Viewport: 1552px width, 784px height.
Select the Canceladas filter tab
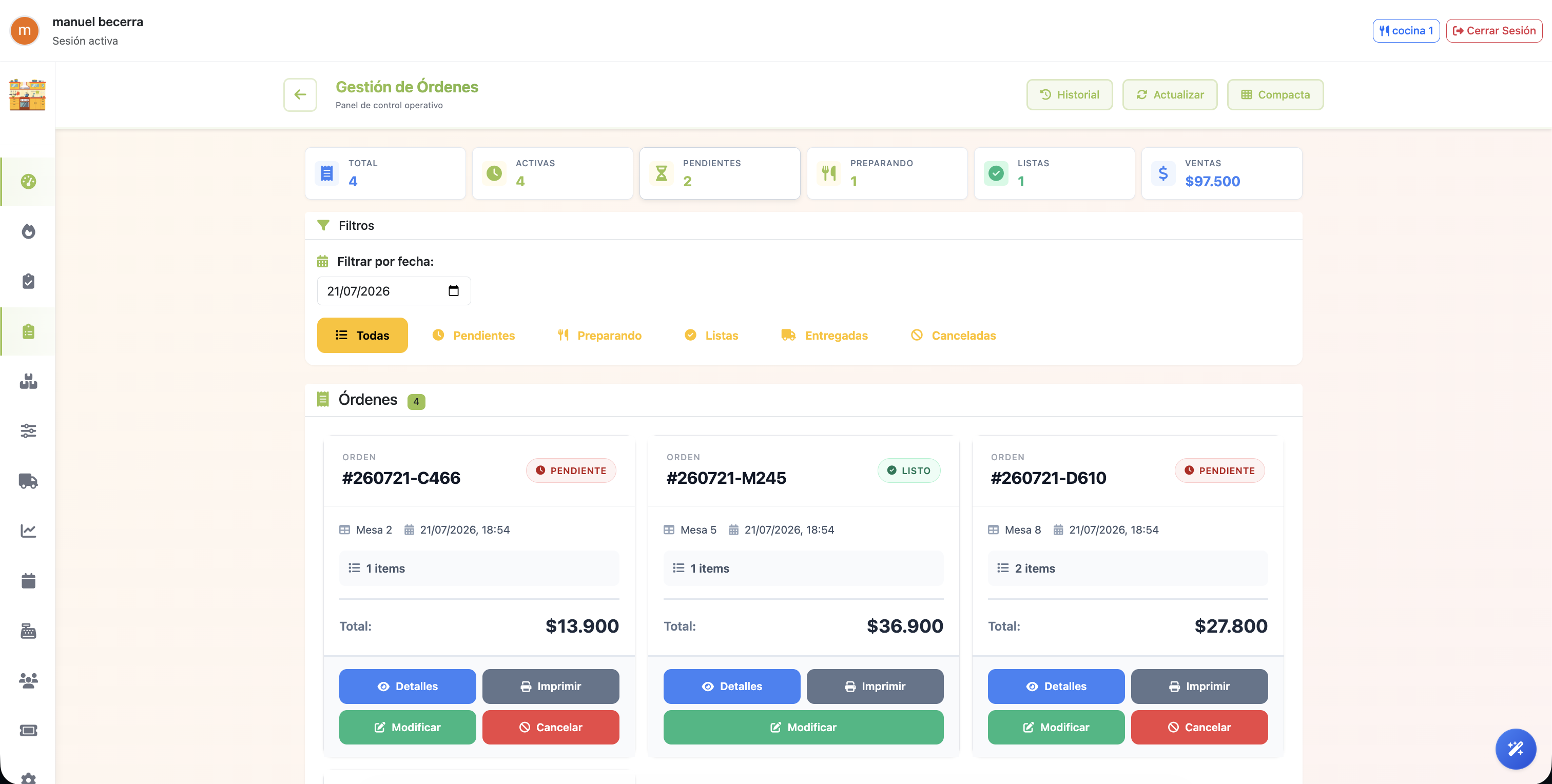point(954,336)
